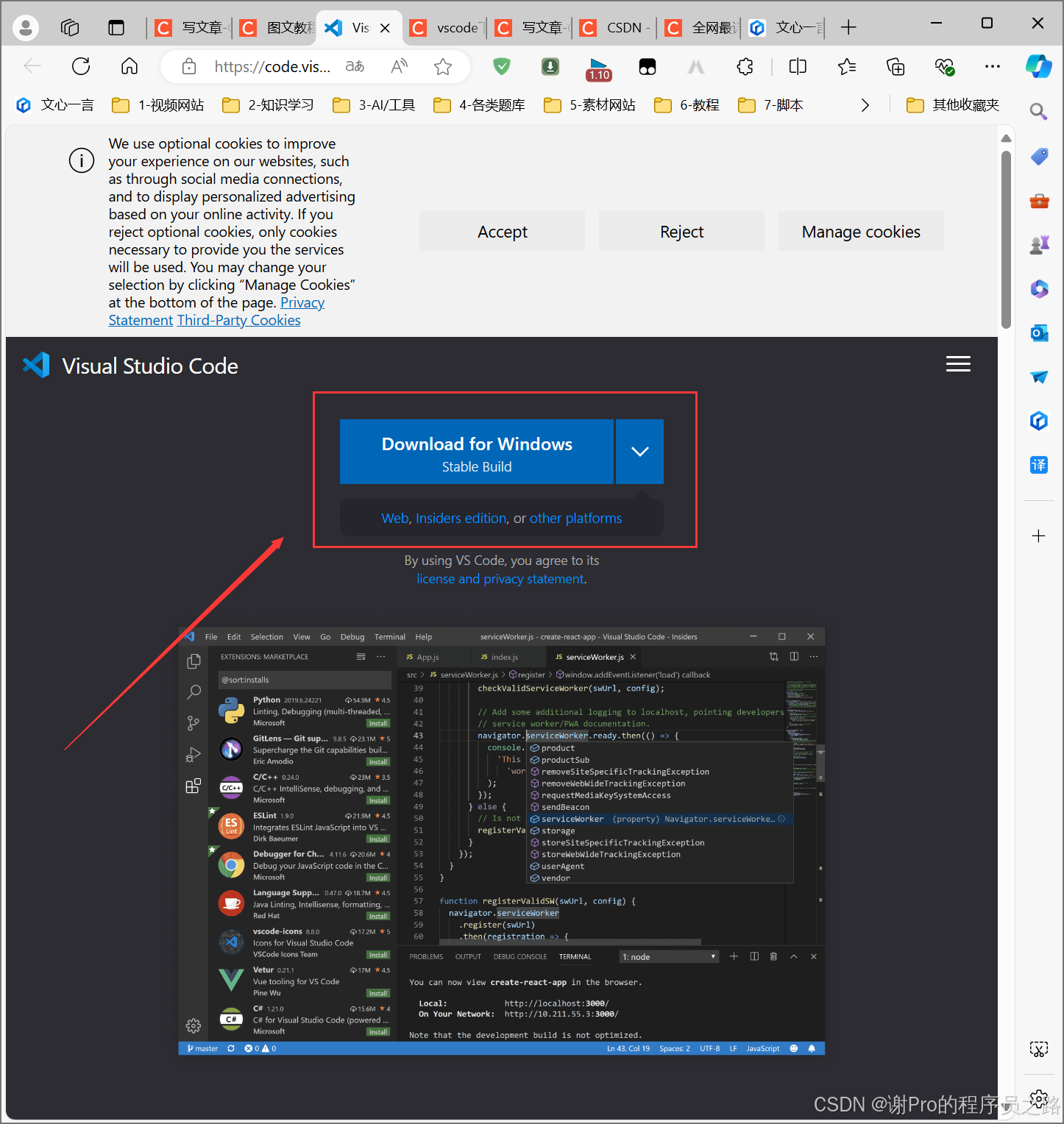Open the sidebar games chess icon
The image size is (1064, 1124).
point(1039,244)
